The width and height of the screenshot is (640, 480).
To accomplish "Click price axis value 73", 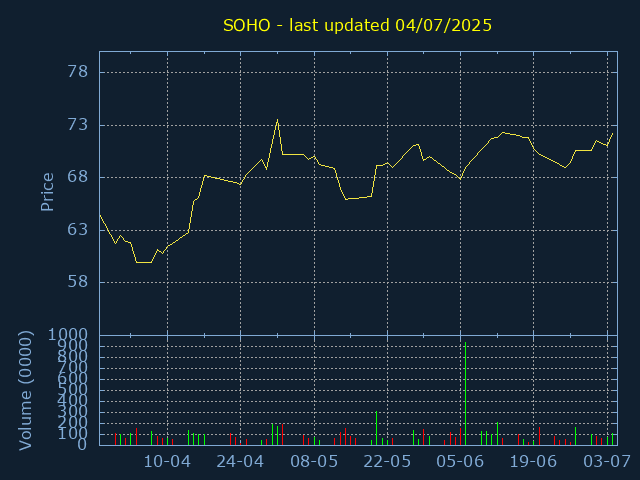I will [78, 124].
